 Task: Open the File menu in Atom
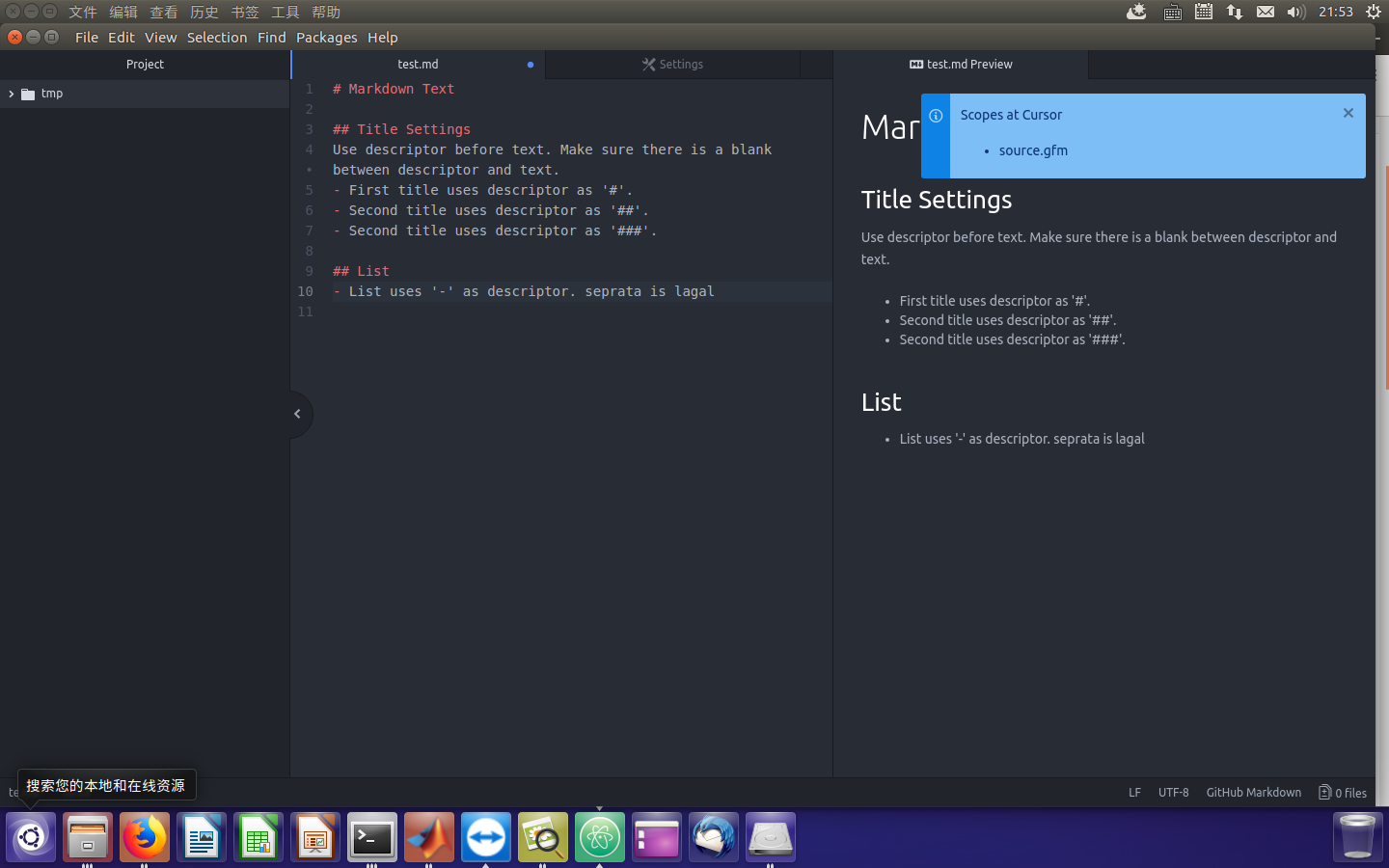pyautogui.click(x=87, y=37)
